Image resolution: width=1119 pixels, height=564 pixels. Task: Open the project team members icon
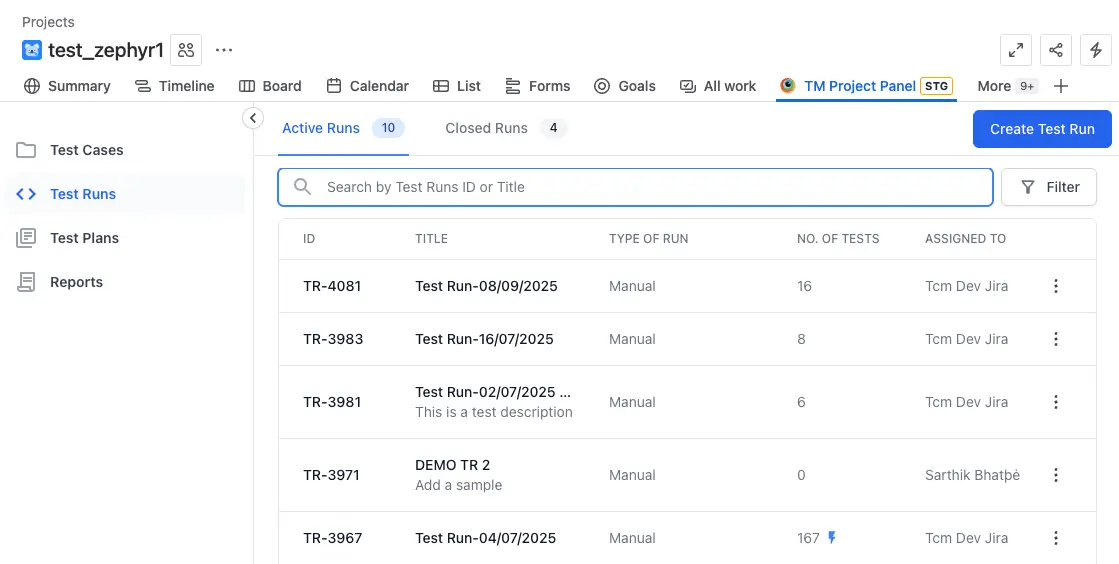click(x=186, y=50)
